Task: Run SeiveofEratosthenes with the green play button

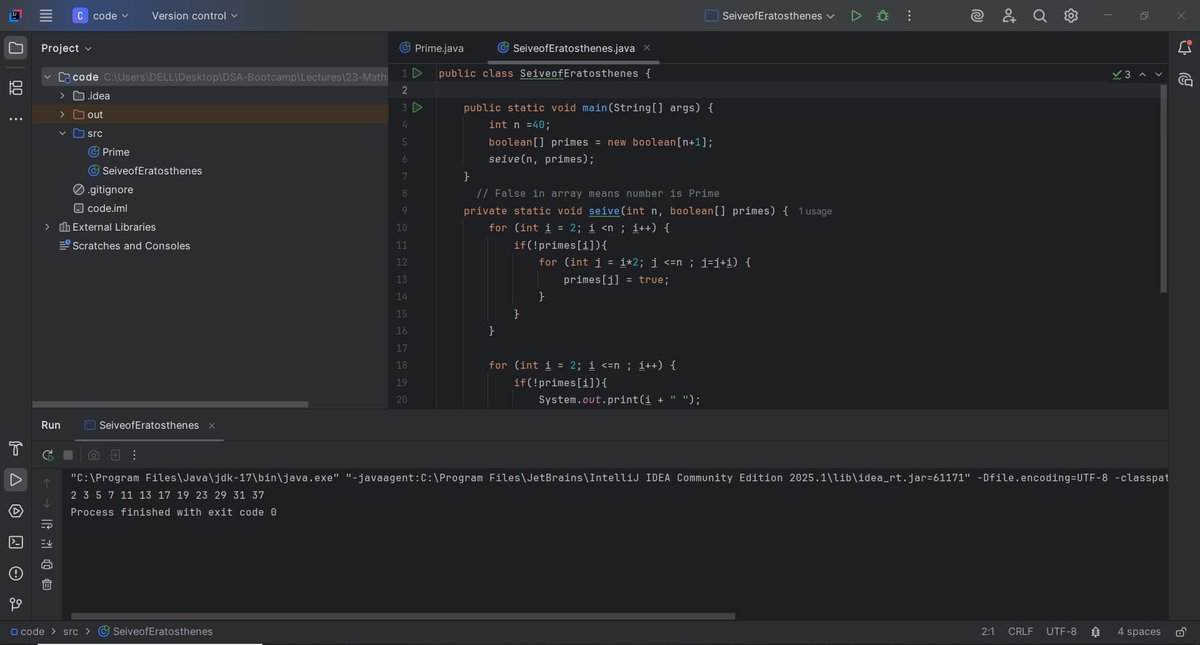Action: click(x=856, y=16)
